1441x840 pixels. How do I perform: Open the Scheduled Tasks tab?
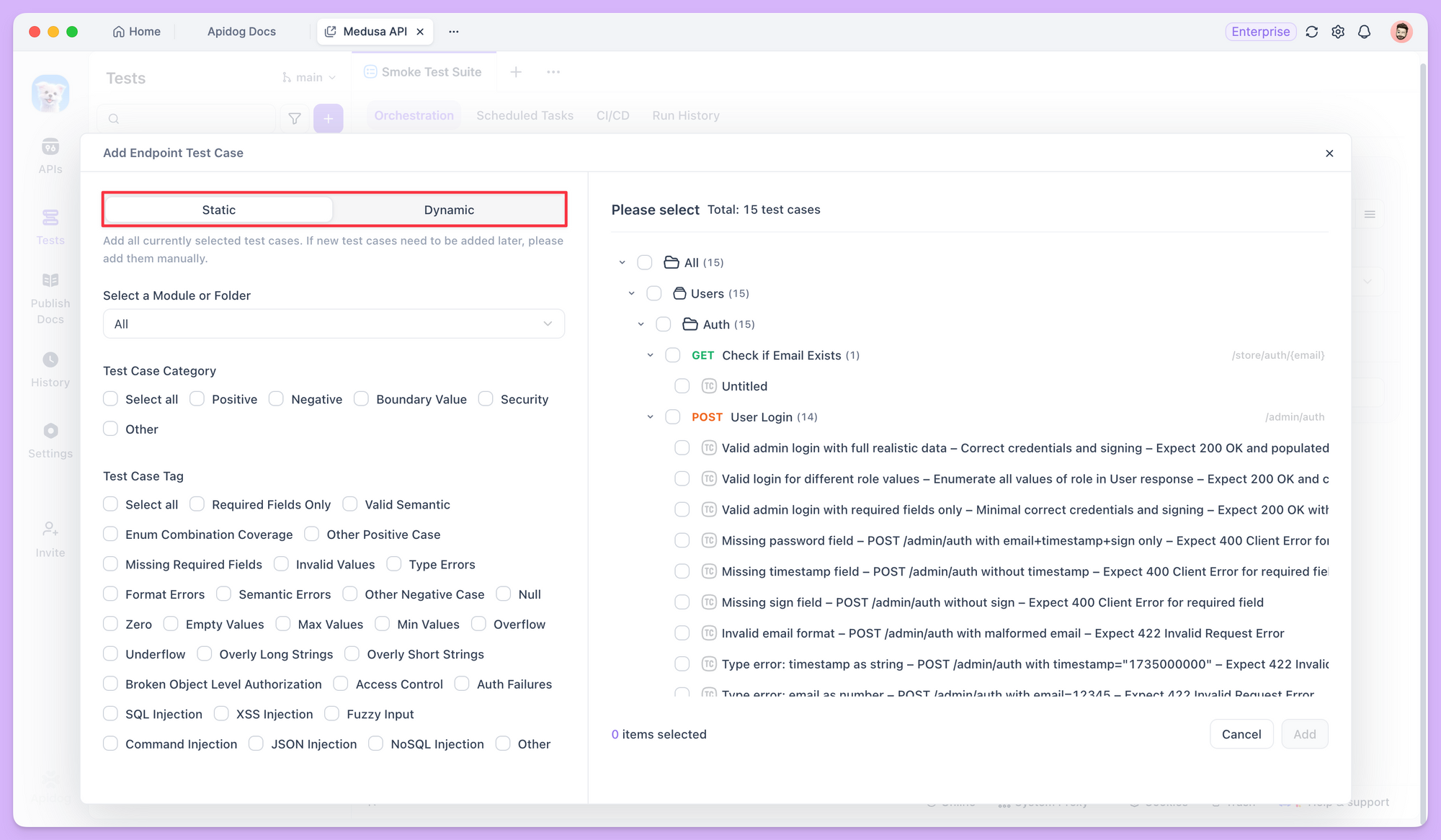tap(524, 115)
